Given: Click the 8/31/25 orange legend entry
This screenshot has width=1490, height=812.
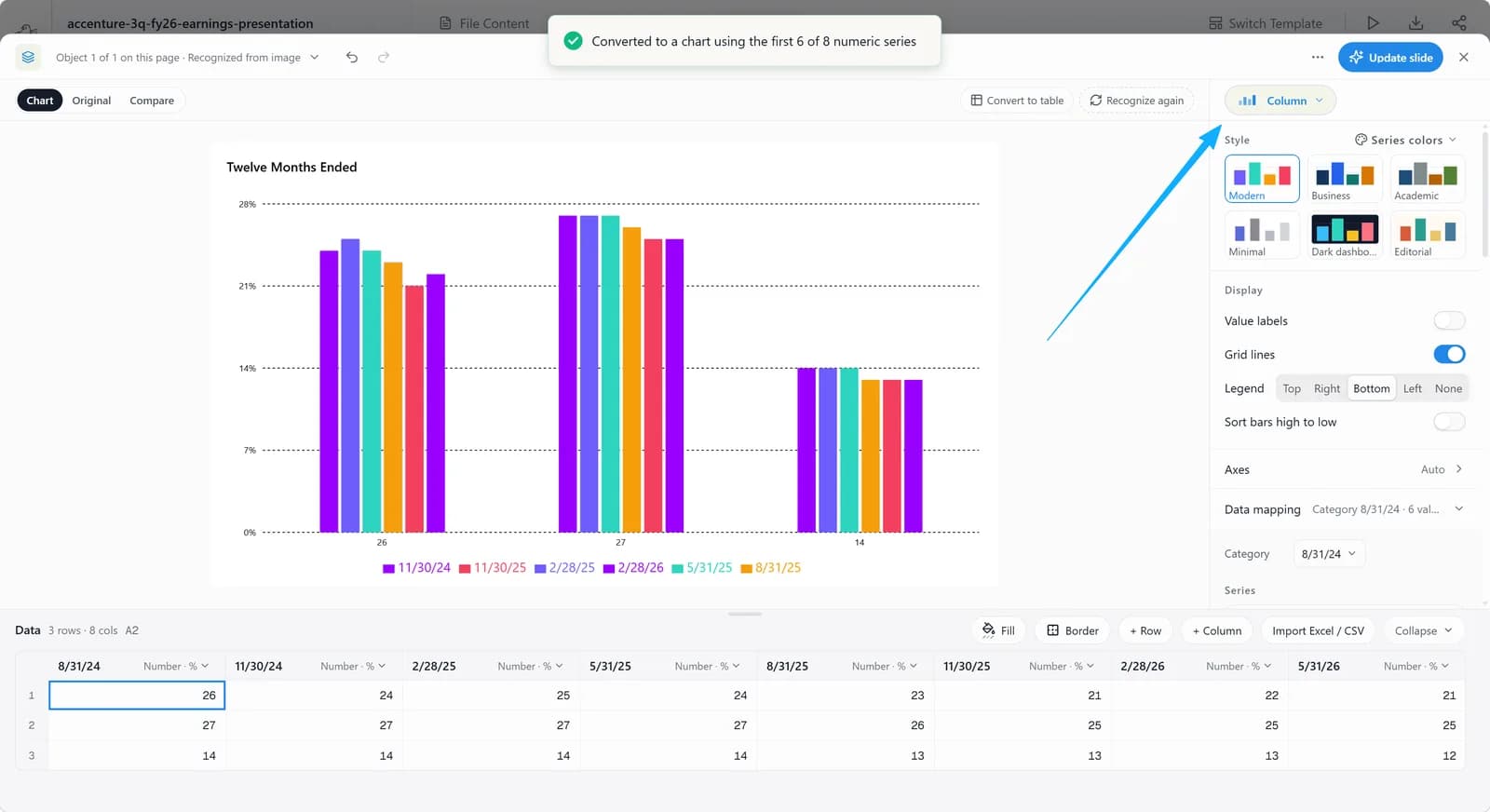Looking at the screenshot, I should click(771, 568).
